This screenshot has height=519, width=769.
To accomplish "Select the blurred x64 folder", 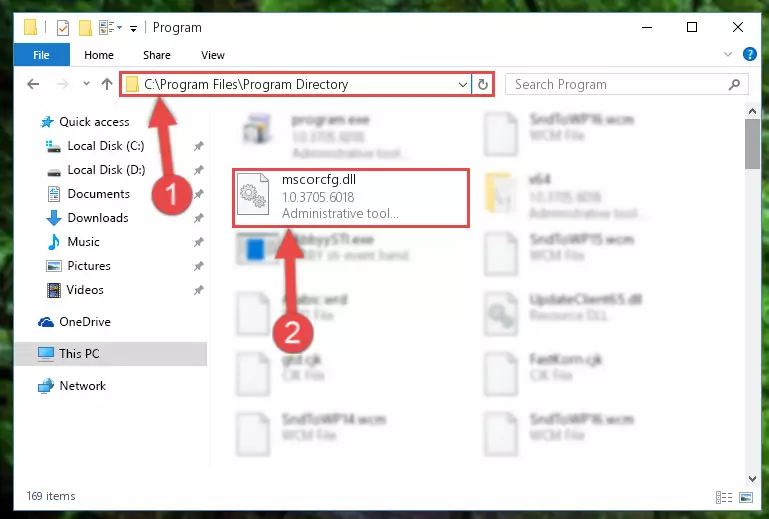I will coord(564,195).
